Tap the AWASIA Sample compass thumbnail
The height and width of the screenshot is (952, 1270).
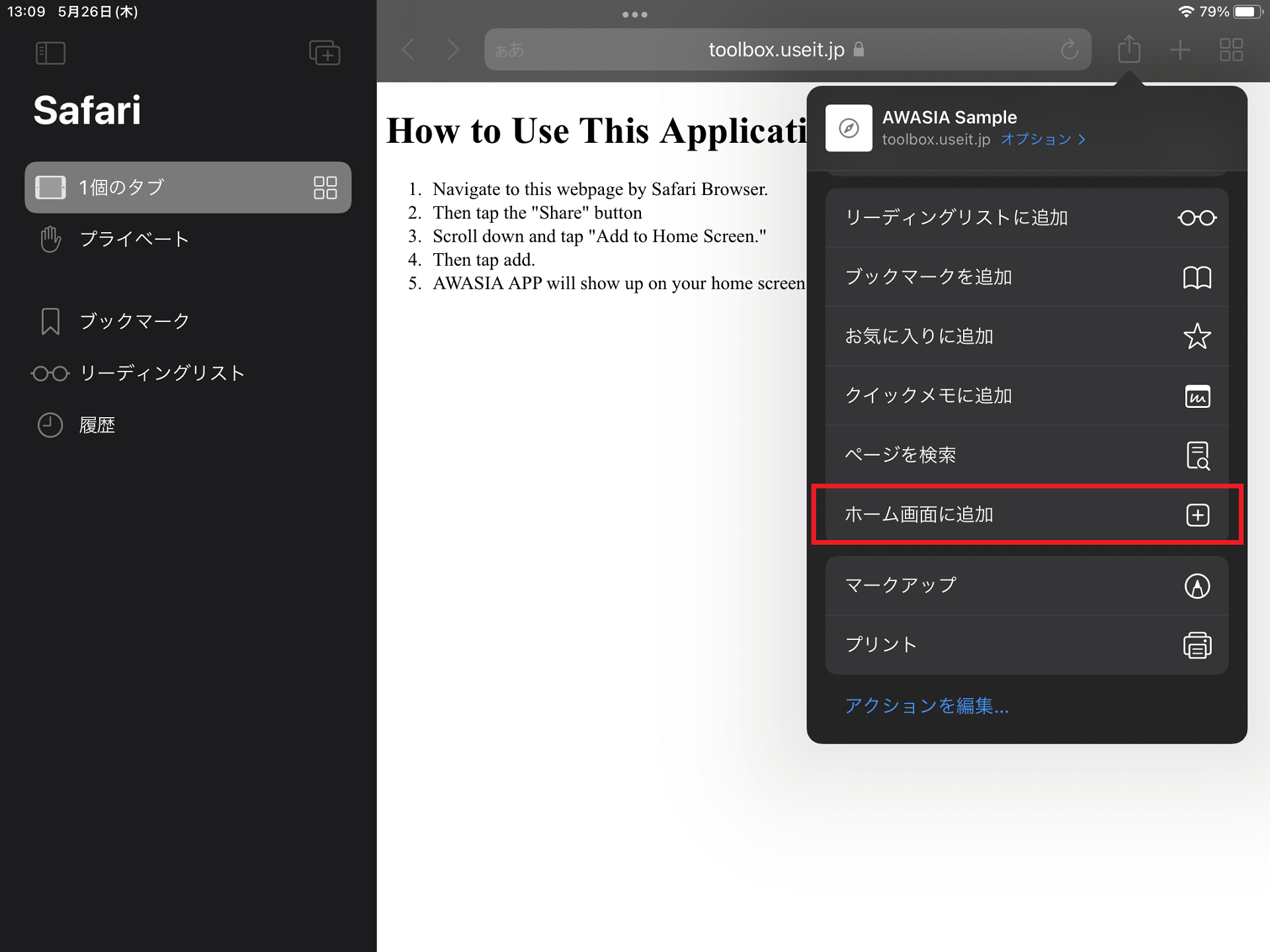(849, 128)
